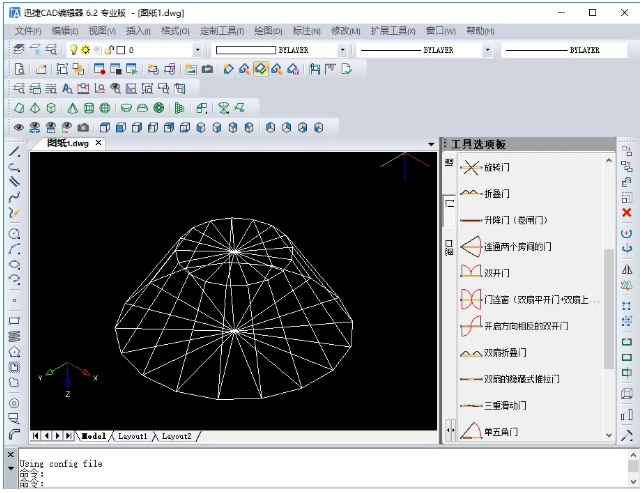Open the lineweight BYLAYER combo box
The height and width of the screenshot is (493, 643).
(564, 50)
